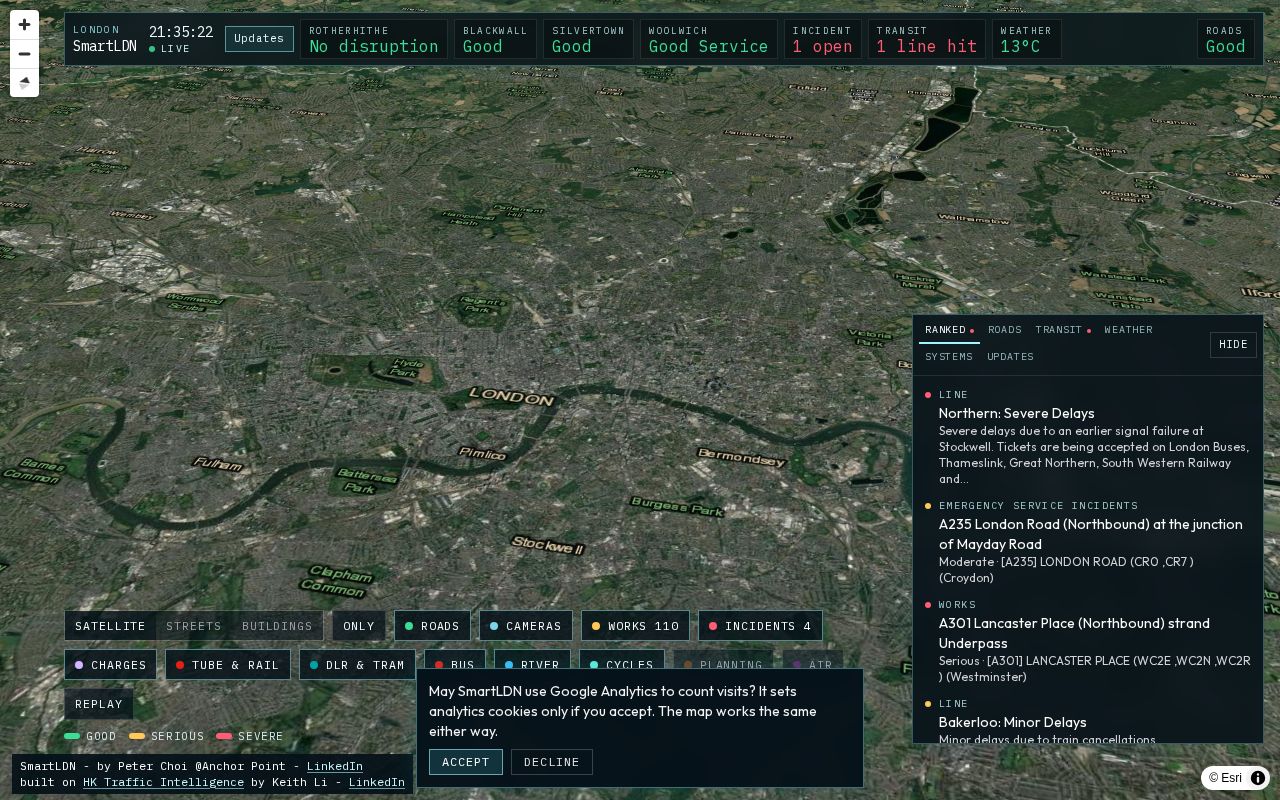Click the Silvertown Good status tile
This screenshot has height=800, width=1280.
point(588,40)
